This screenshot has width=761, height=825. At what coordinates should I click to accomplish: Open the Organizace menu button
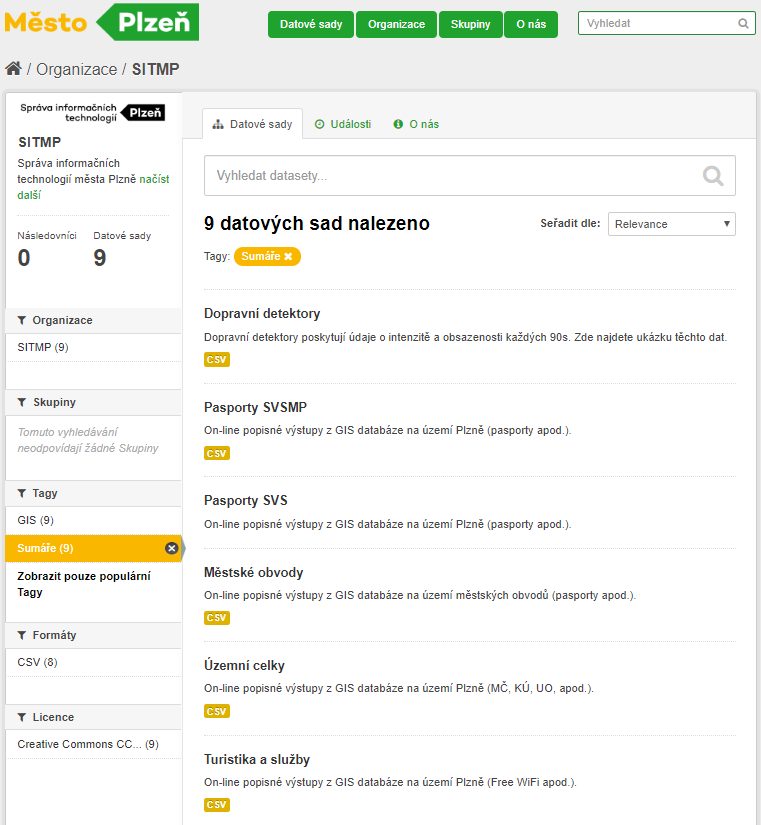[396, 24]
